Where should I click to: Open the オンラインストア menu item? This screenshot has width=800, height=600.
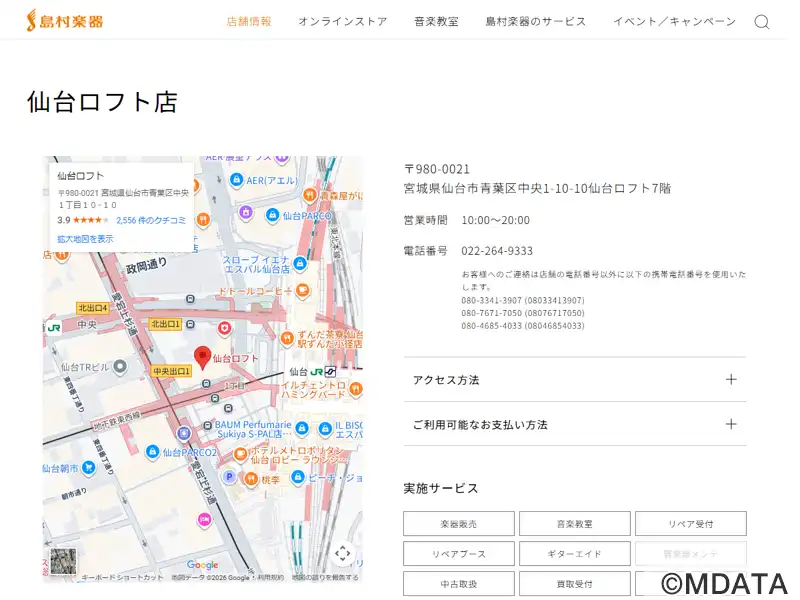pos(342,21)
